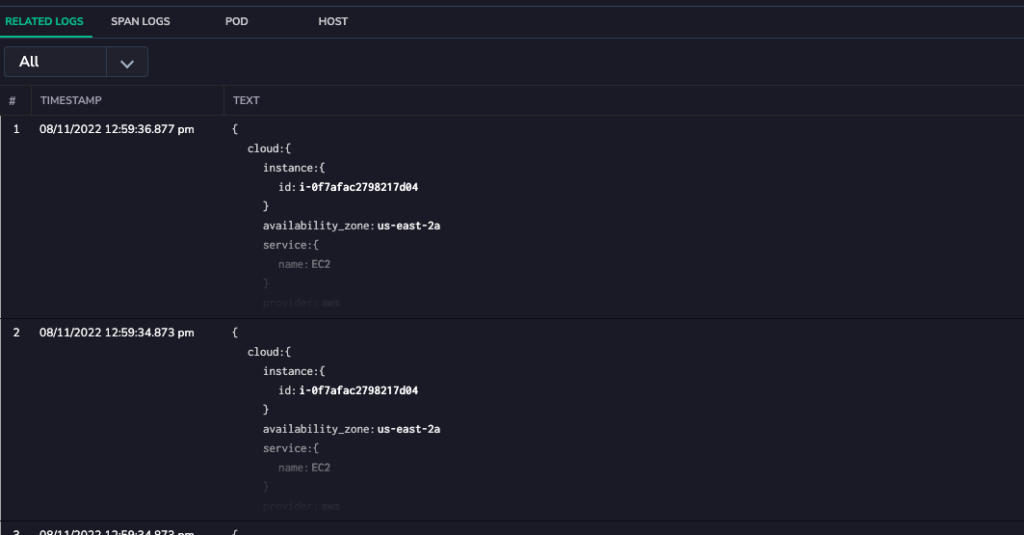Collapse the service object in first log
This screenshot has height=535, width=1024.
coord(291,245)
